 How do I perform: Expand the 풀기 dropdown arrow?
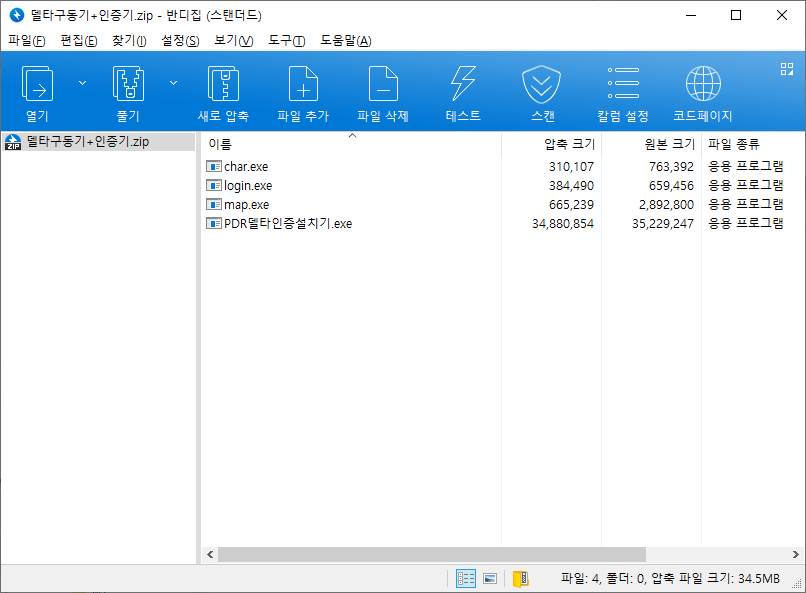click(x=174, y=83)
